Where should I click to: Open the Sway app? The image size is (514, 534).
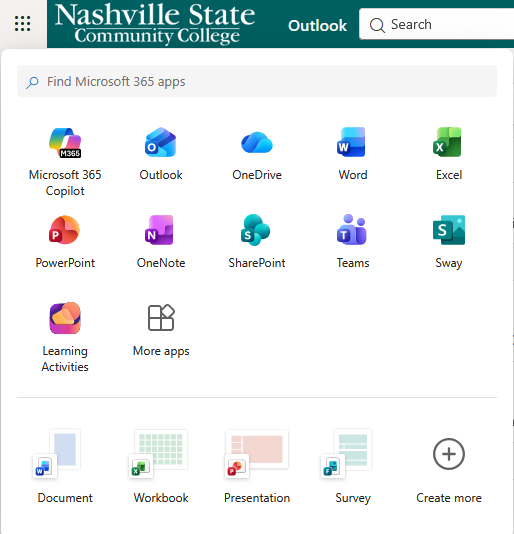449,242
